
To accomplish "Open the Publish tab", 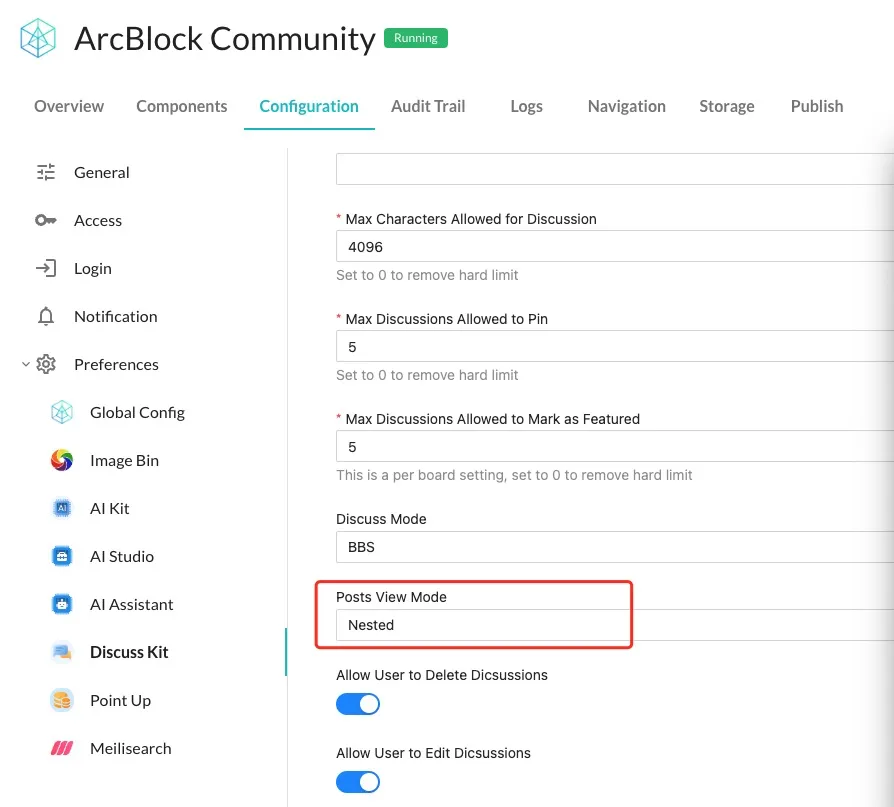I will [x=817, y=106].
